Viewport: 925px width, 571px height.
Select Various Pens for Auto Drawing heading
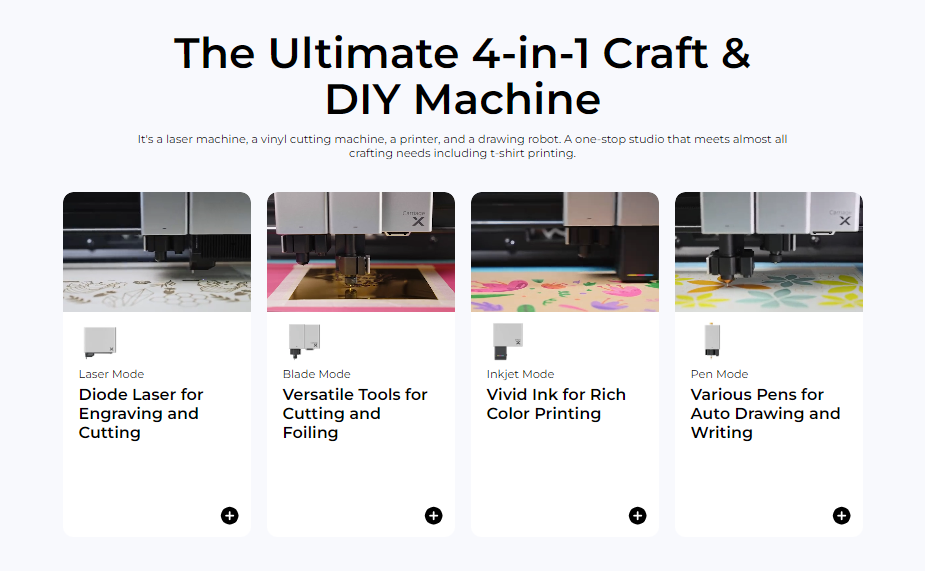point(765,414)
